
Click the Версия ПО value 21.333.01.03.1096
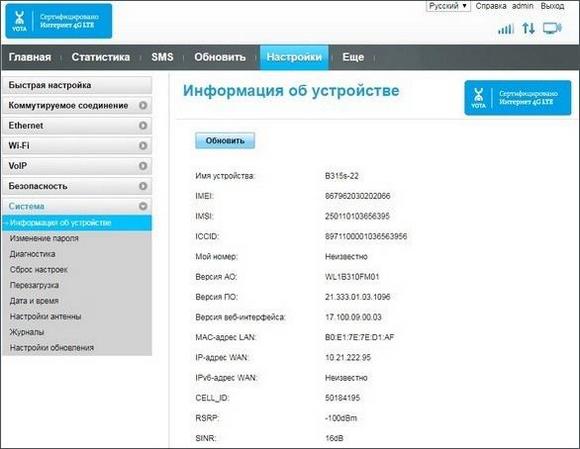(x=357, y=297)
